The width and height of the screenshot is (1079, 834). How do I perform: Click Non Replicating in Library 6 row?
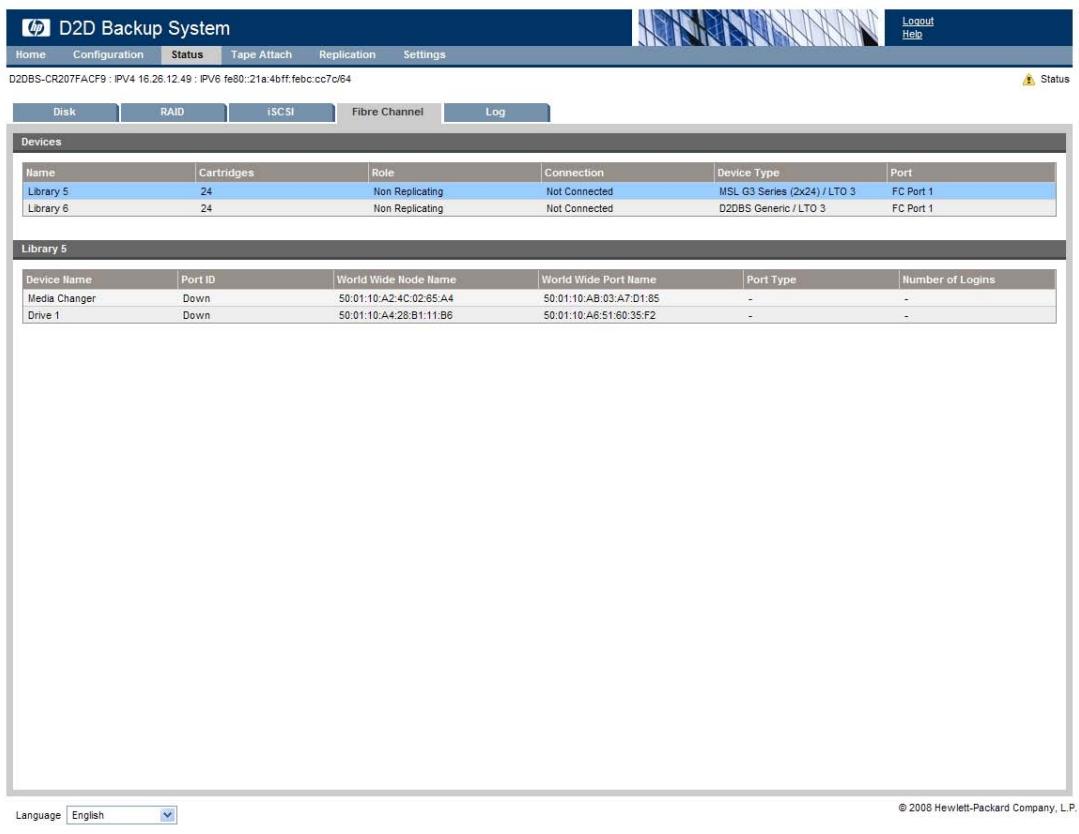[408, 208]
